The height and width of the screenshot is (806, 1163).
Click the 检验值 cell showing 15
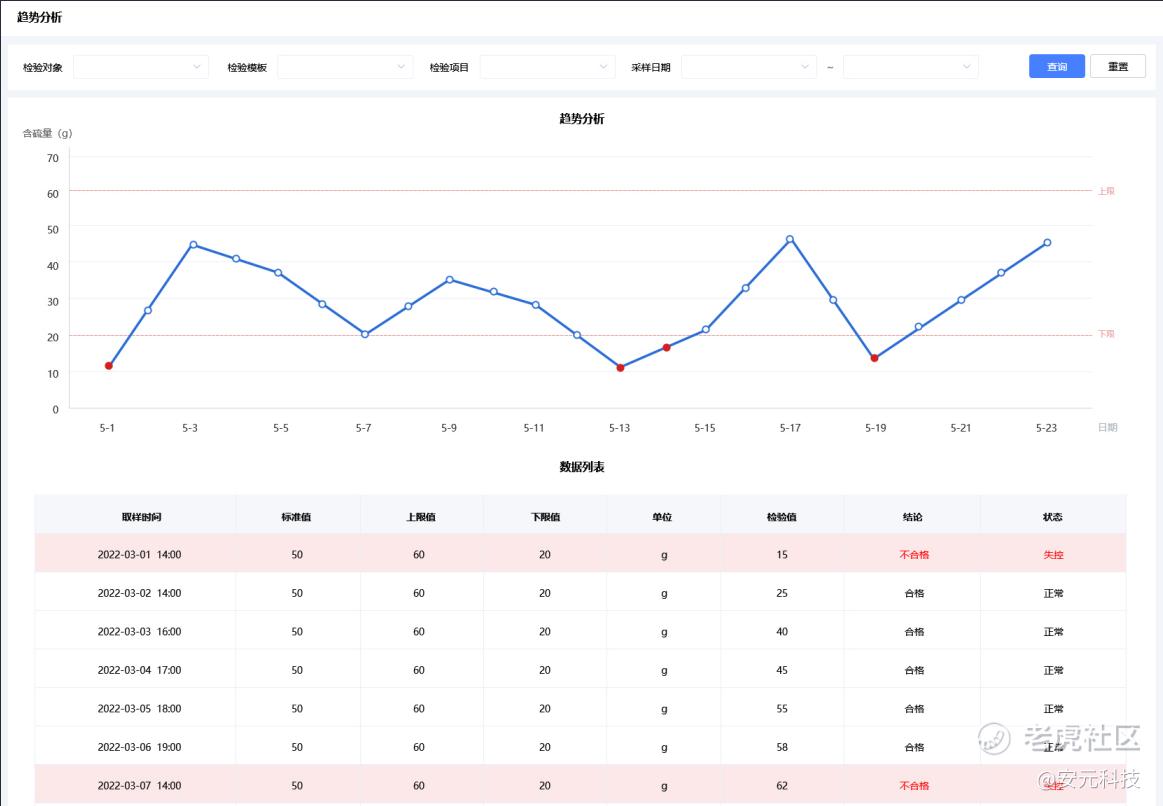pyautogui.click(x=782, y=555)
